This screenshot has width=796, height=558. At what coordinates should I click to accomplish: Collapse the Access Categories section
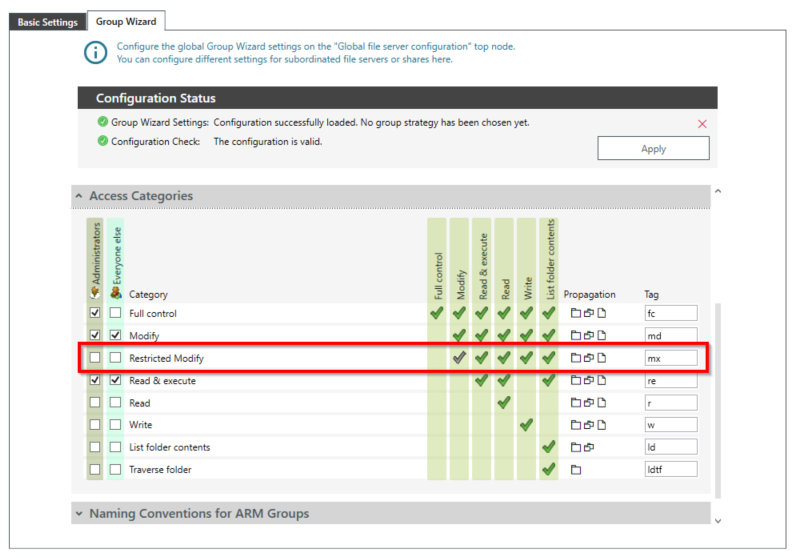pos(80,197)
